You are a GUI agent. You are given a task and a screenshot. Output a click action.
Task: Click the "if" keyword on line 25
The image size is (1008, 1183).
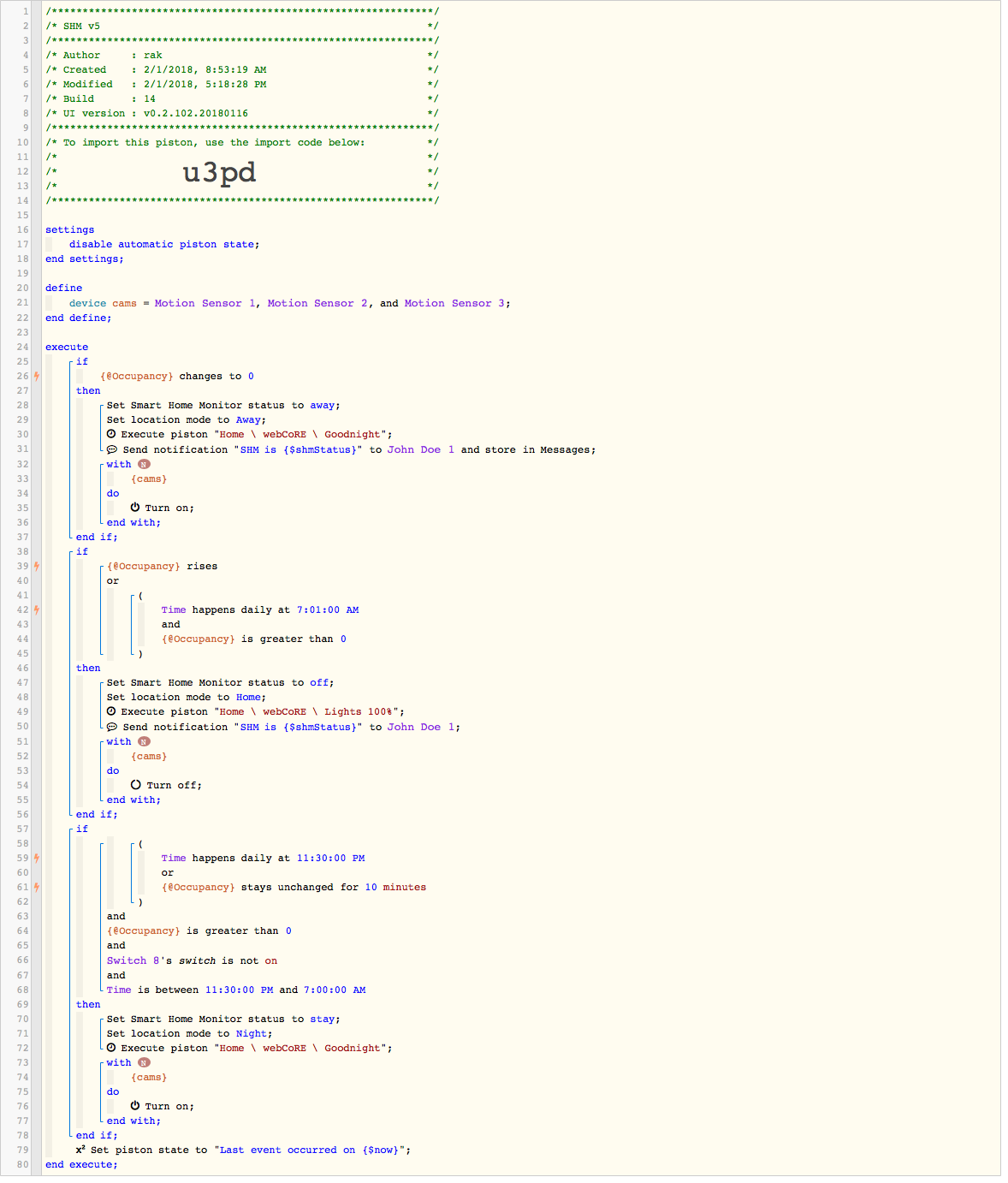pyautogui.click(x=82, y=361)
